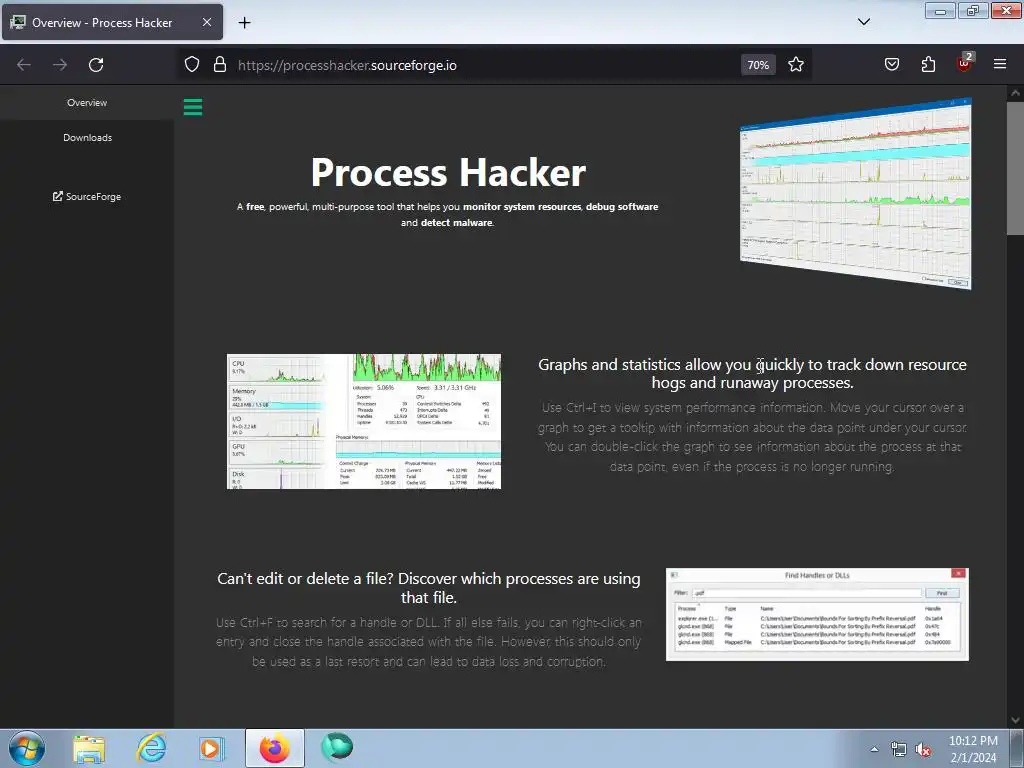Open the system information graphs screenshot
The height and width of the screenshot is (768, 1024).
(x=364, y=421)
